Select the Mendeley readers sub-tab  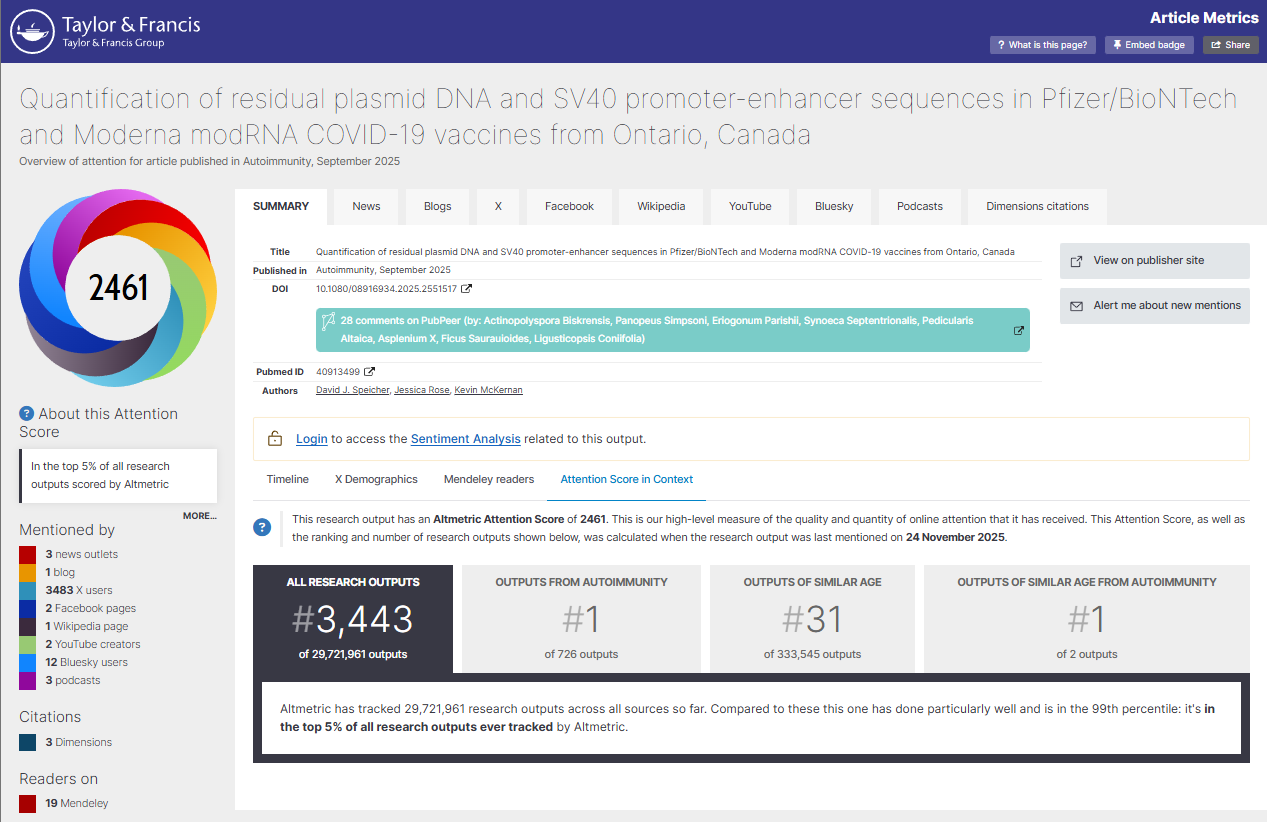(489, 479)
